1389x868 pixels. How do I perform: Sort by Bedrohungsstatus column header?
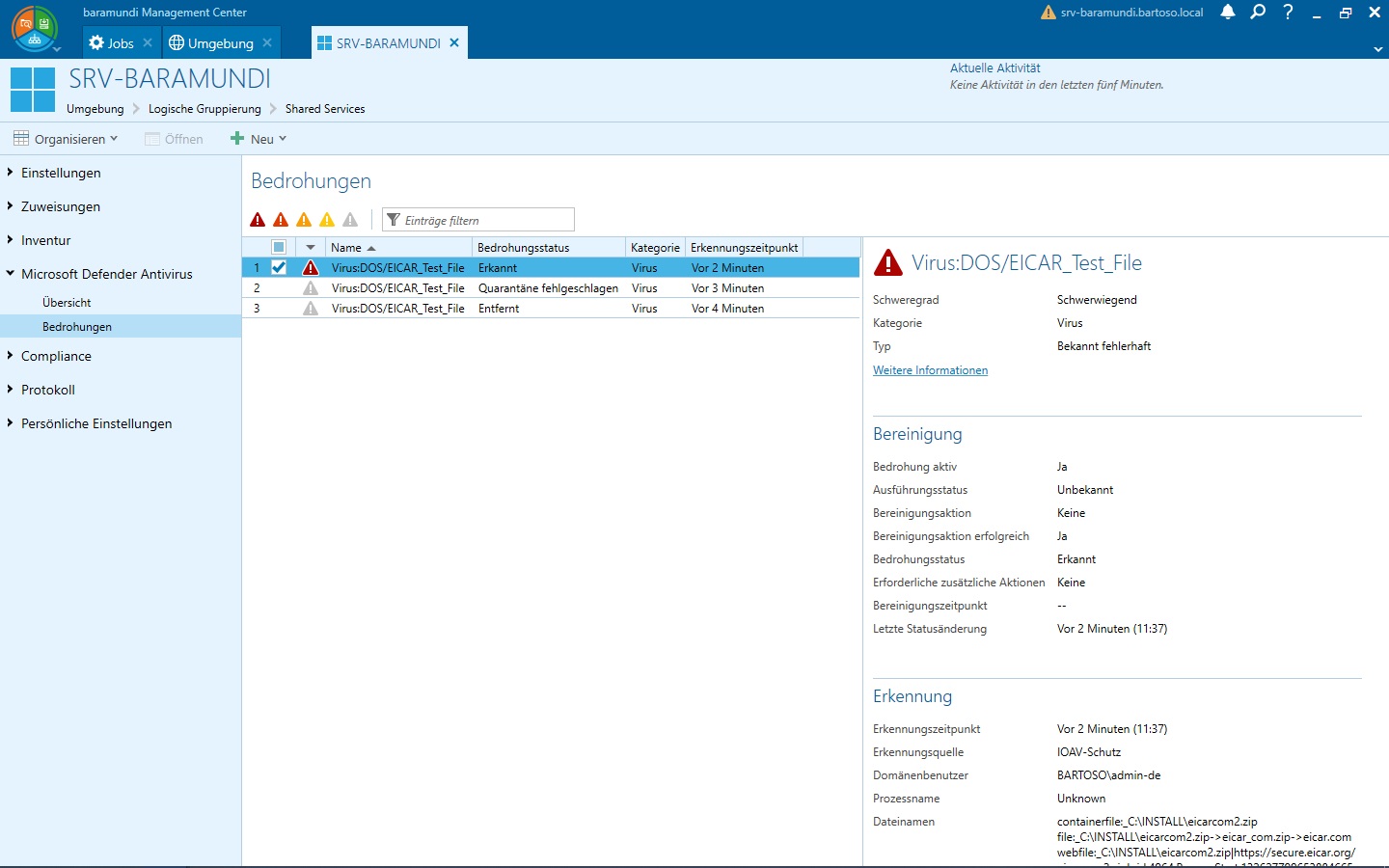click(549, 248)
